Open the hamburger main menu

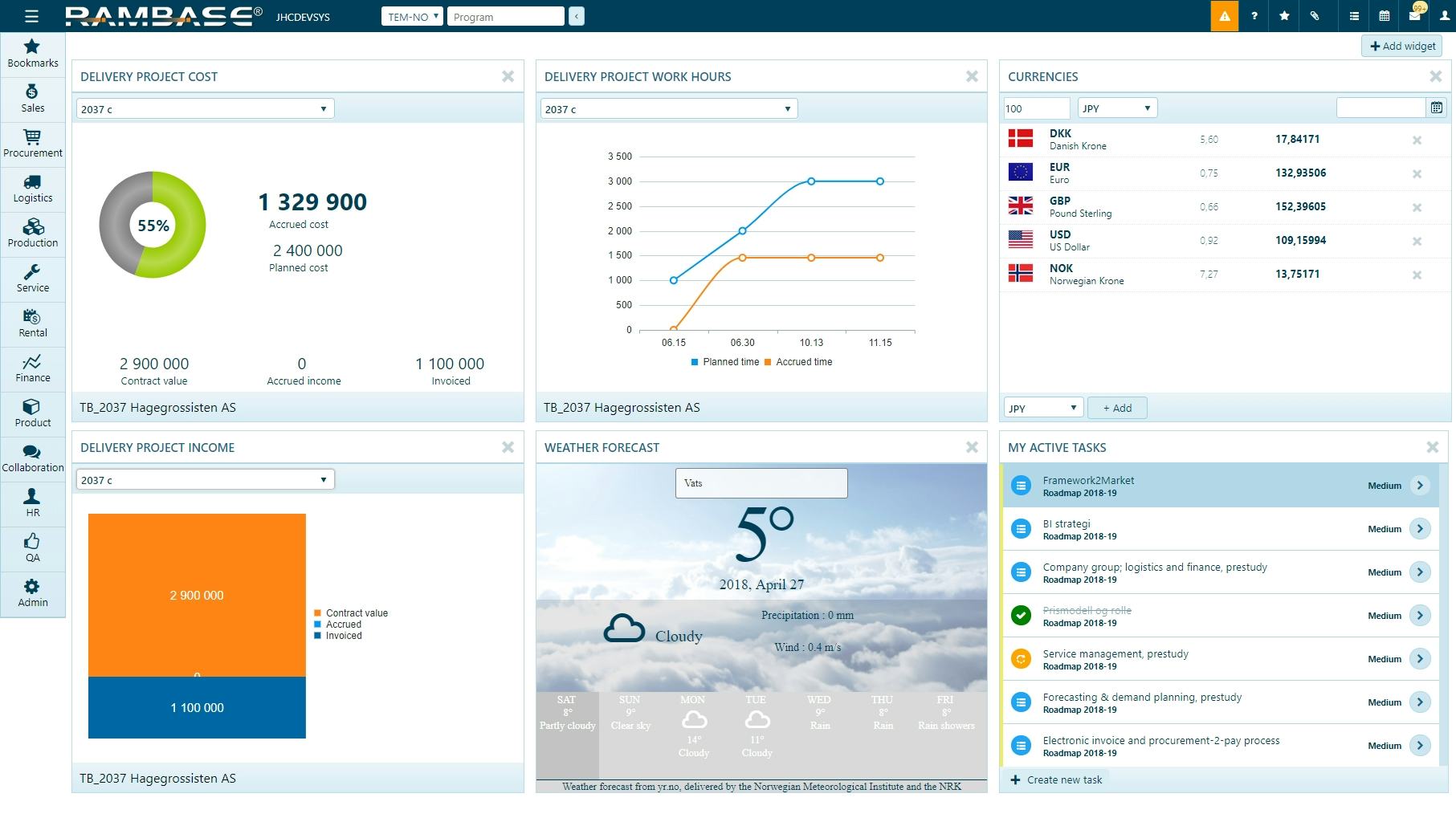31,16
